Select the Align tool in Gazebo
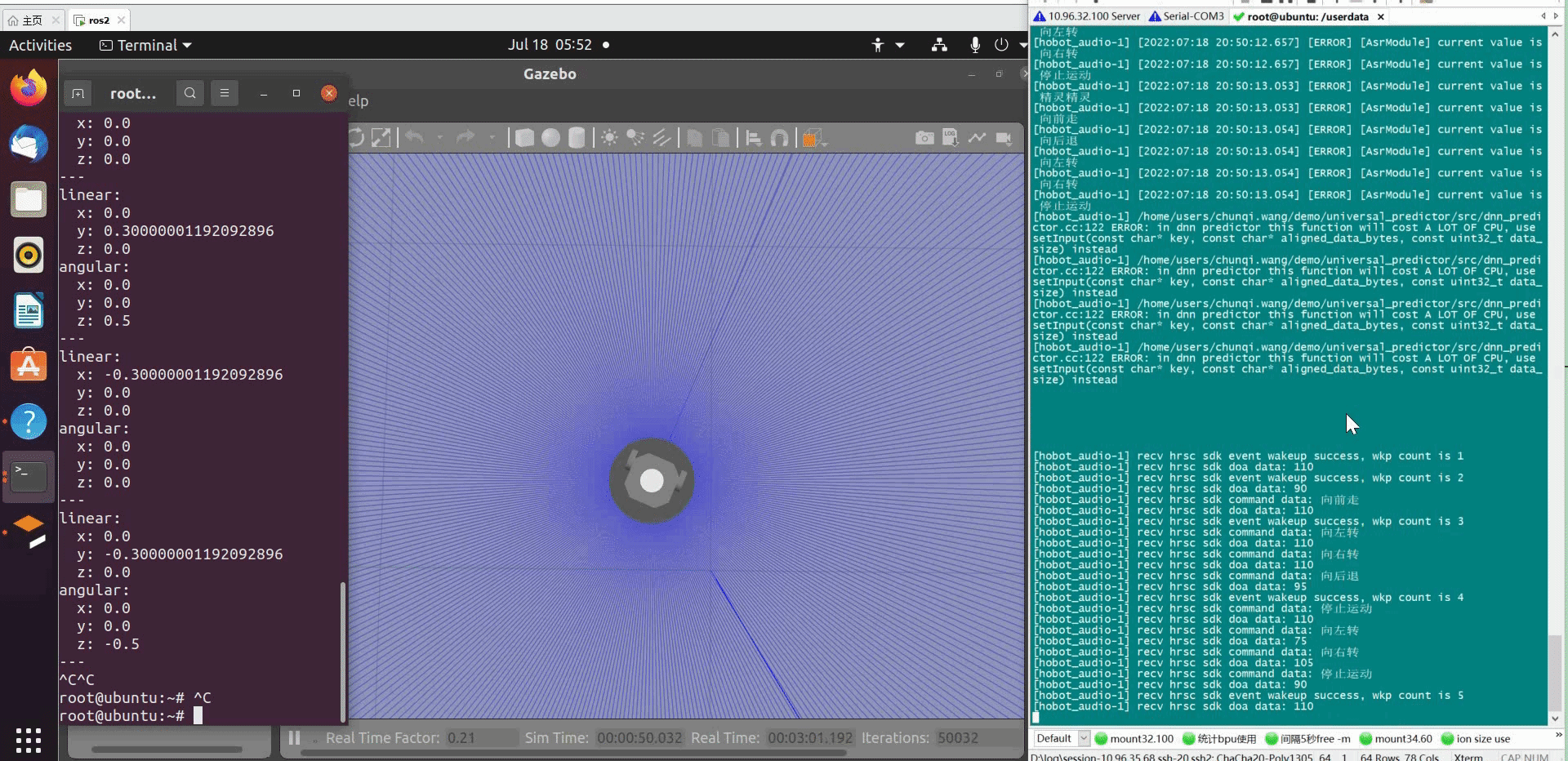This screenshot has width=1568, height=761. tap(754, 138)
